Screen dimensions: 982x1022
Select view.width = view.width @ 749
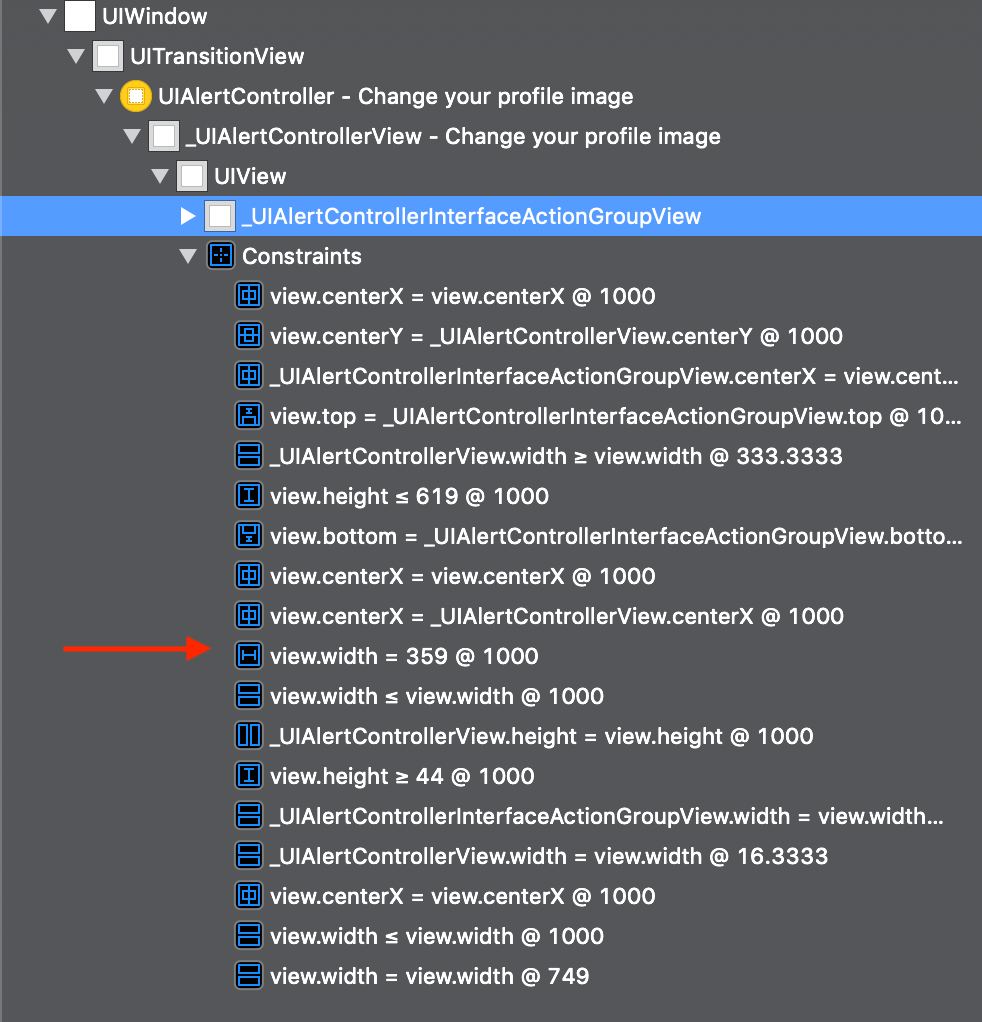429,976
